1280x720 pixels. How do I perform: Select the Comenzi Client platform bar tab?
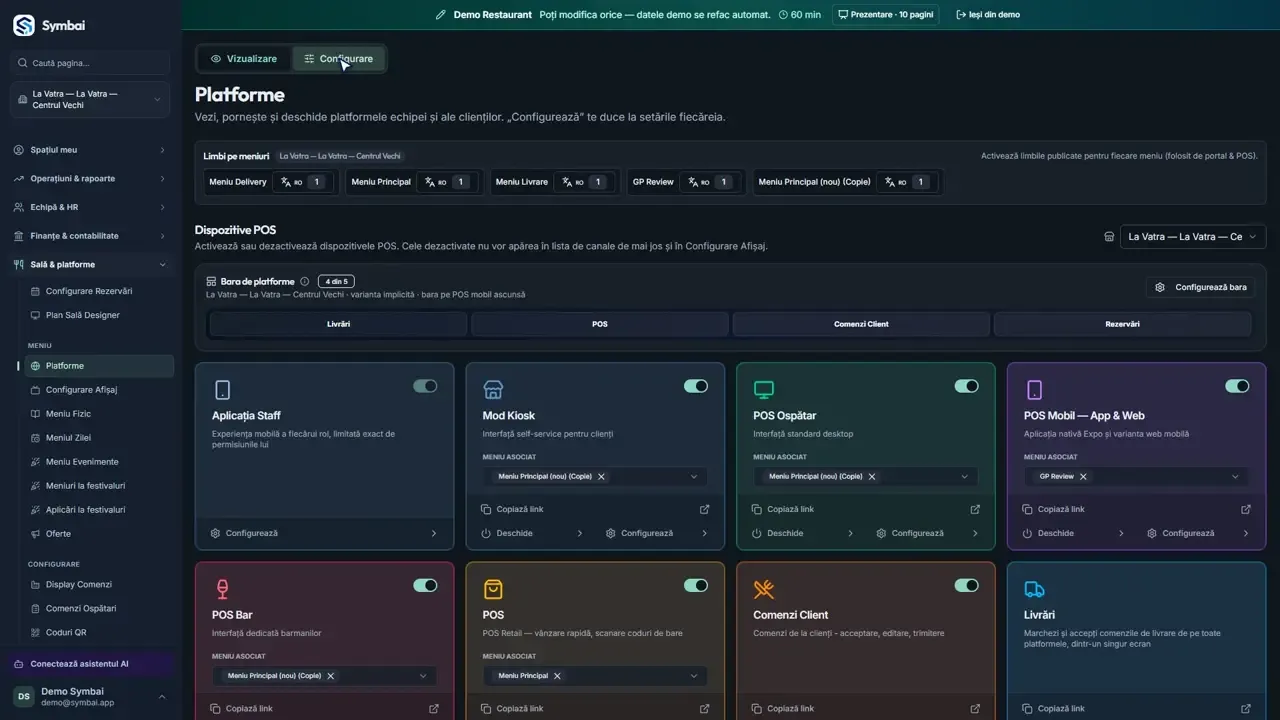(x=861, y=324)
